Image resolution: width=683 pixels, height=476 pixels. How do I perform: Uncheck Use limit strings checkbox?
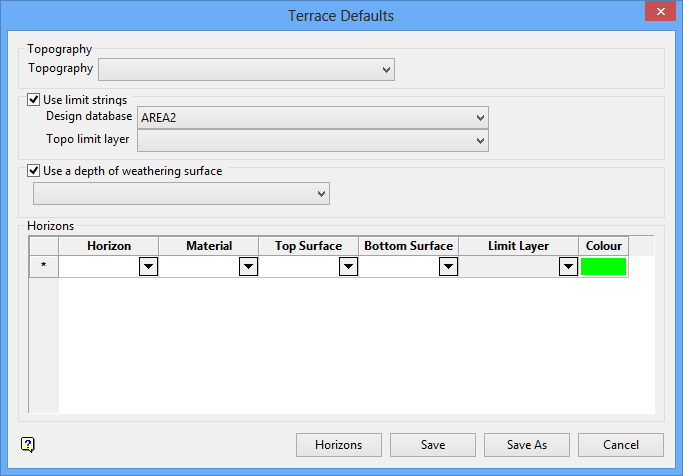35,100
